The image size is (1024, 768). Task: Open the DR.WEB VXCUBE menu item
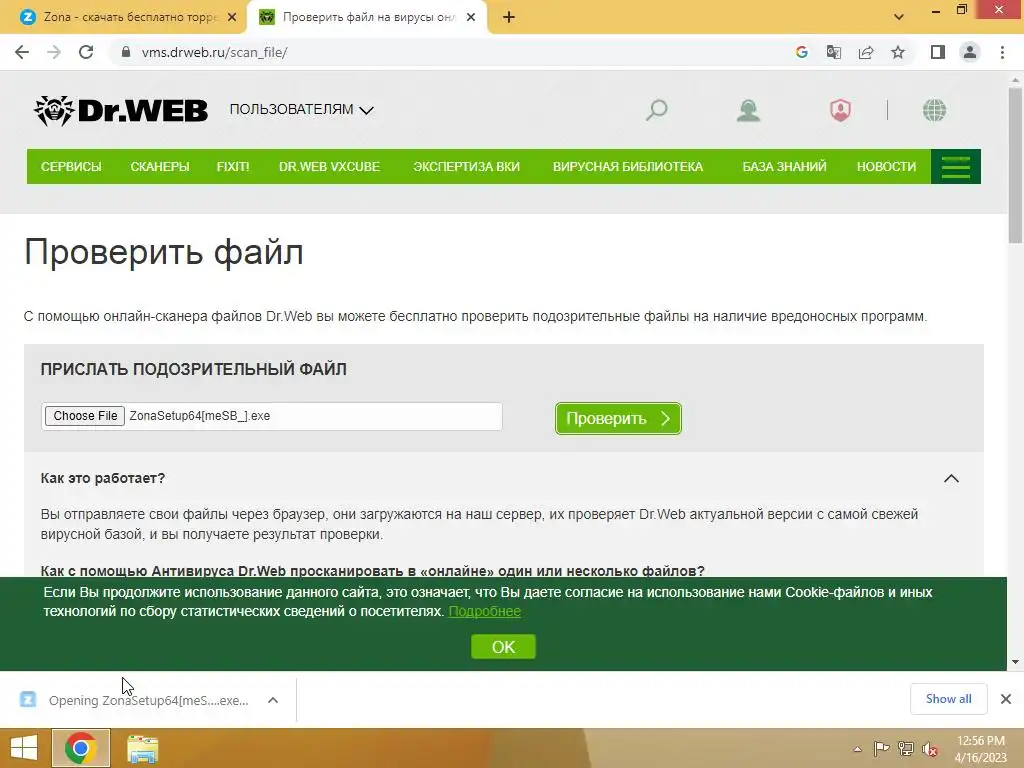pyautogui.click(x=329, y=167)
